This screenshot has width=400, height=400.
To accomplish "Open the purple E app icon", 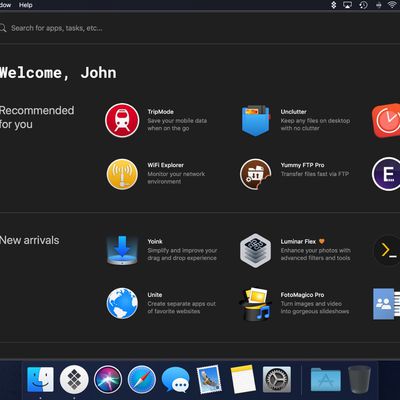I will pyautogui.click(x=386, y=174).
